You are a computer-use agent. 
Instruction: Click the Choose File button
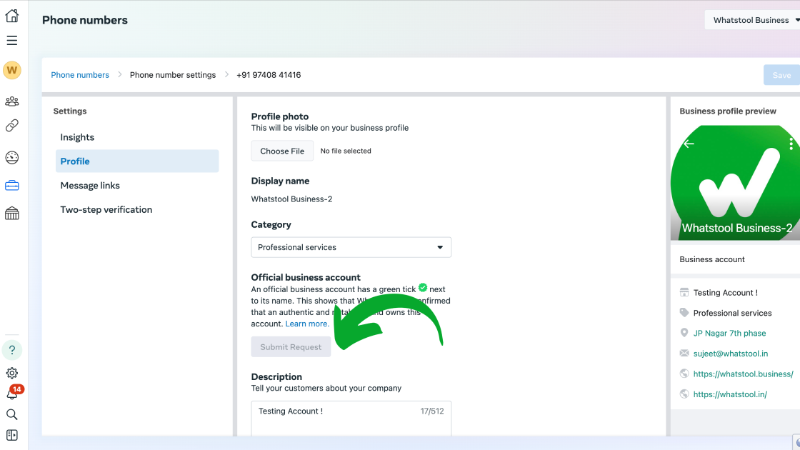pyautogui.click(x=282, y=151)
